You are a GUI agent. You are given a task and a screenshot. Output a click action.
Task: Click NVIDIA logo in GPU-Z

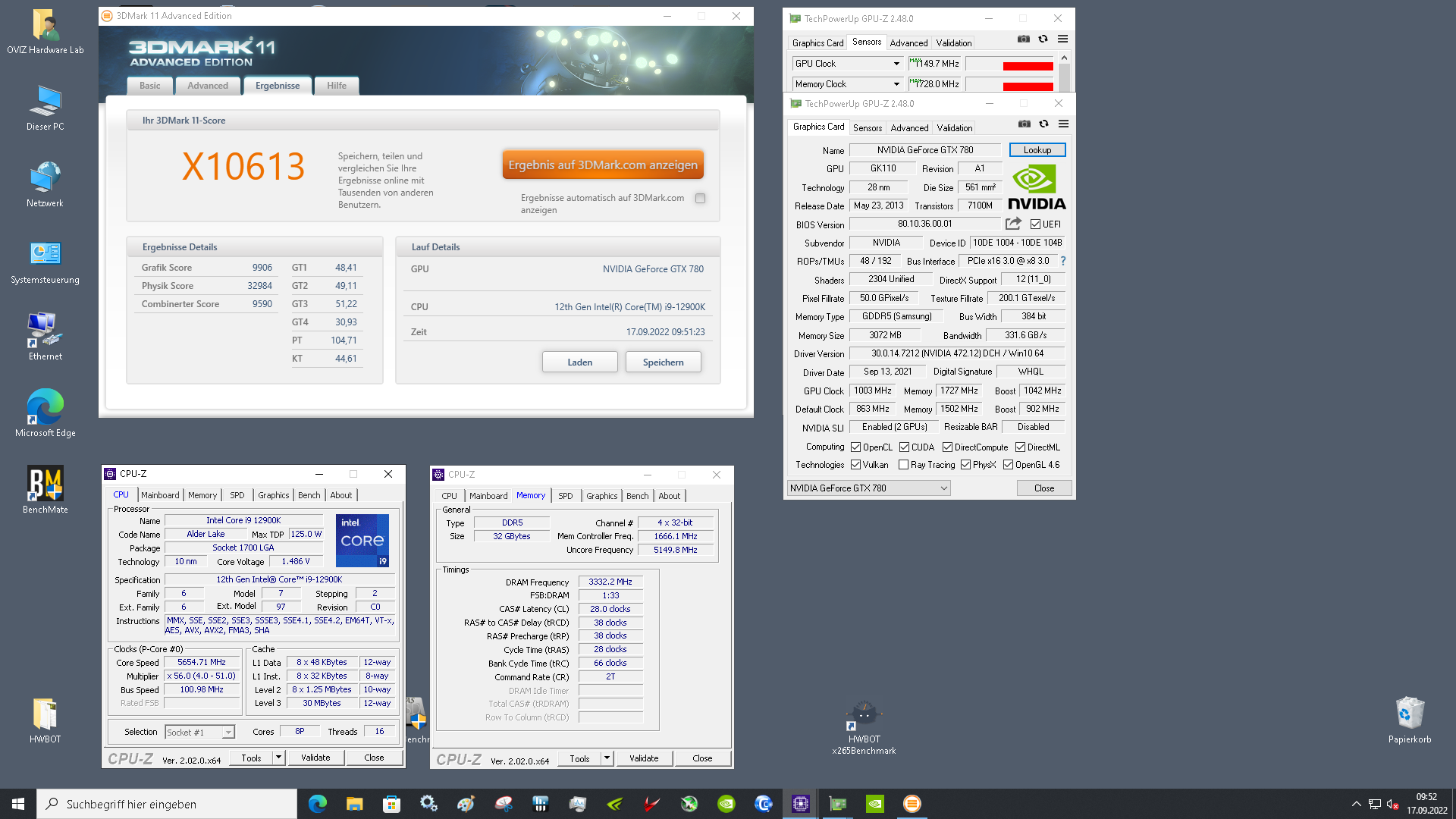click(x=1037, y=188)
